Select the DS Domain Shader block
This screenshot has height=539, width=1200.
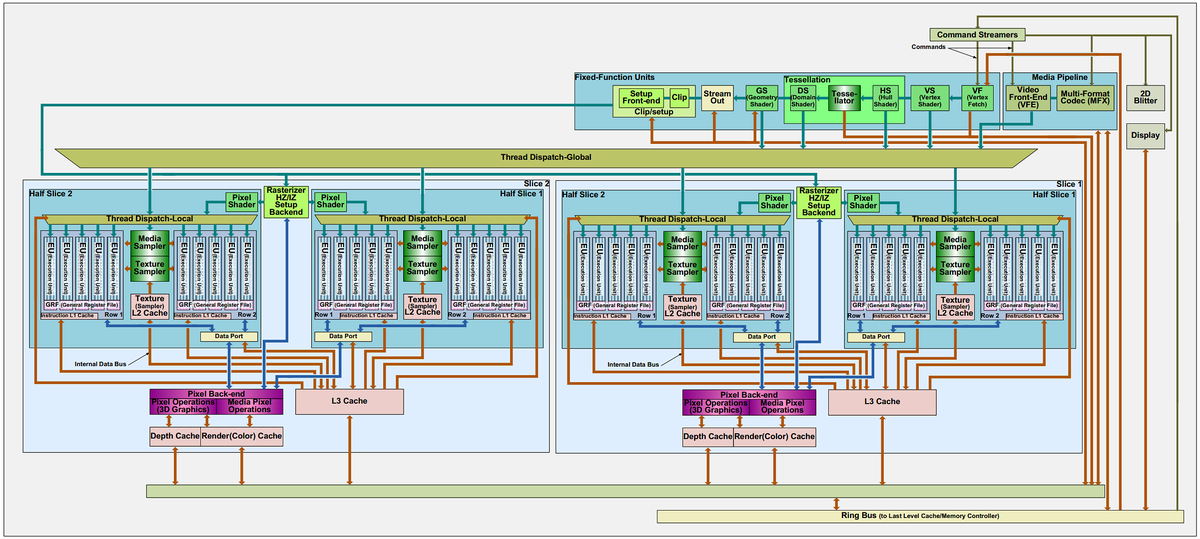(x=804, y=97)
